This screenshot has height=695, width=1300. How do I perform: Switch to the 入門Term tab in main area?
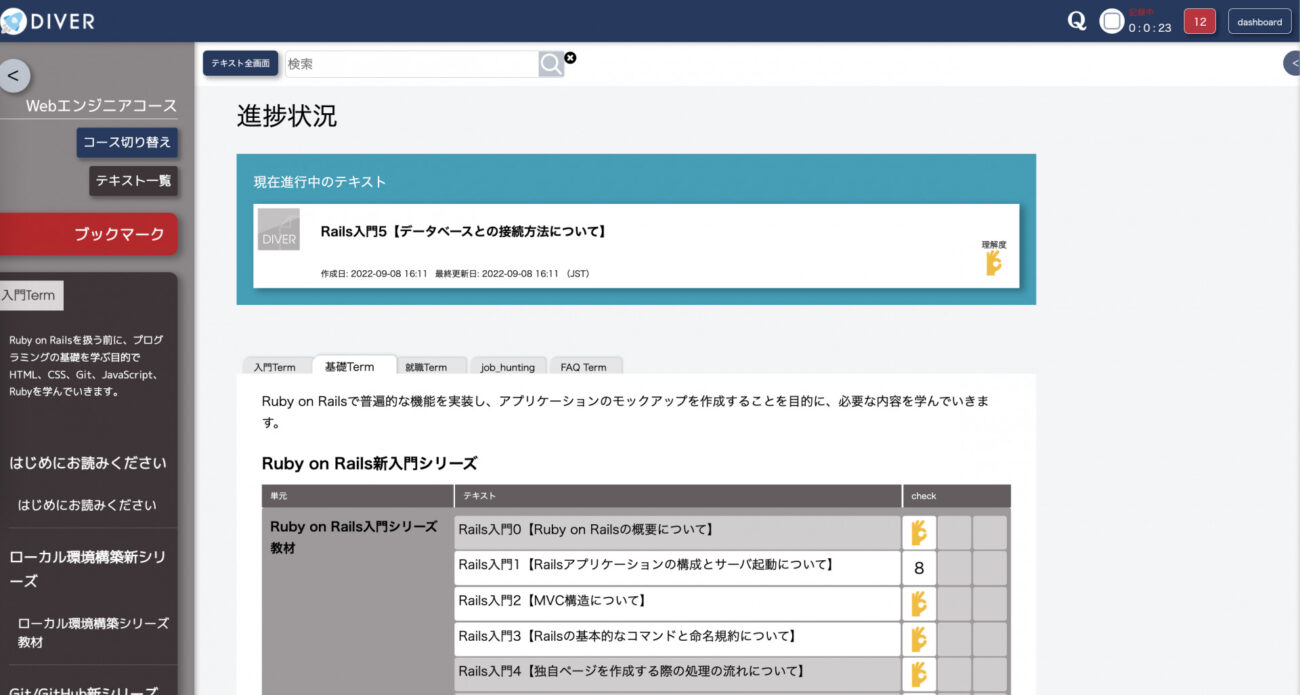[275, 367]
